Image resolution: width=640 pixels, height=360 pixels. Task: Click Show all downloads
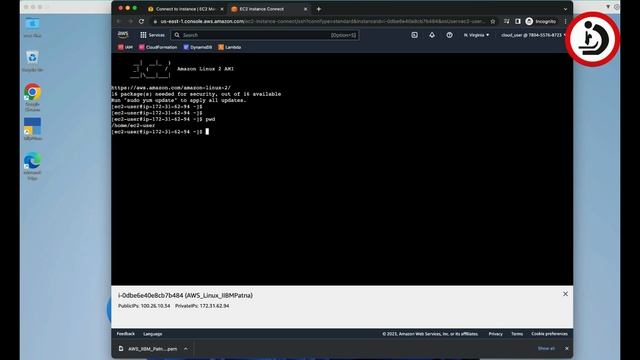(x=546, y=349)
